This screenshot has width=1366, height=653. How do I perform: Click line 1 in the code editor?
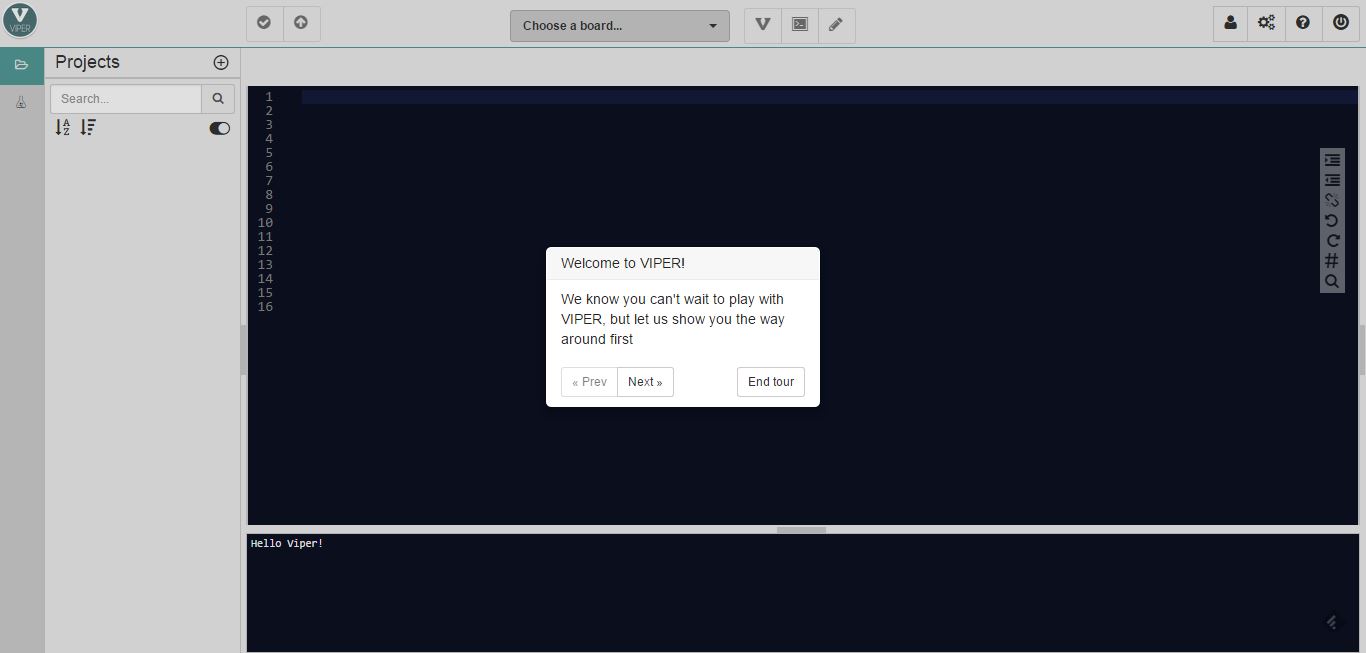pos(829,97)
